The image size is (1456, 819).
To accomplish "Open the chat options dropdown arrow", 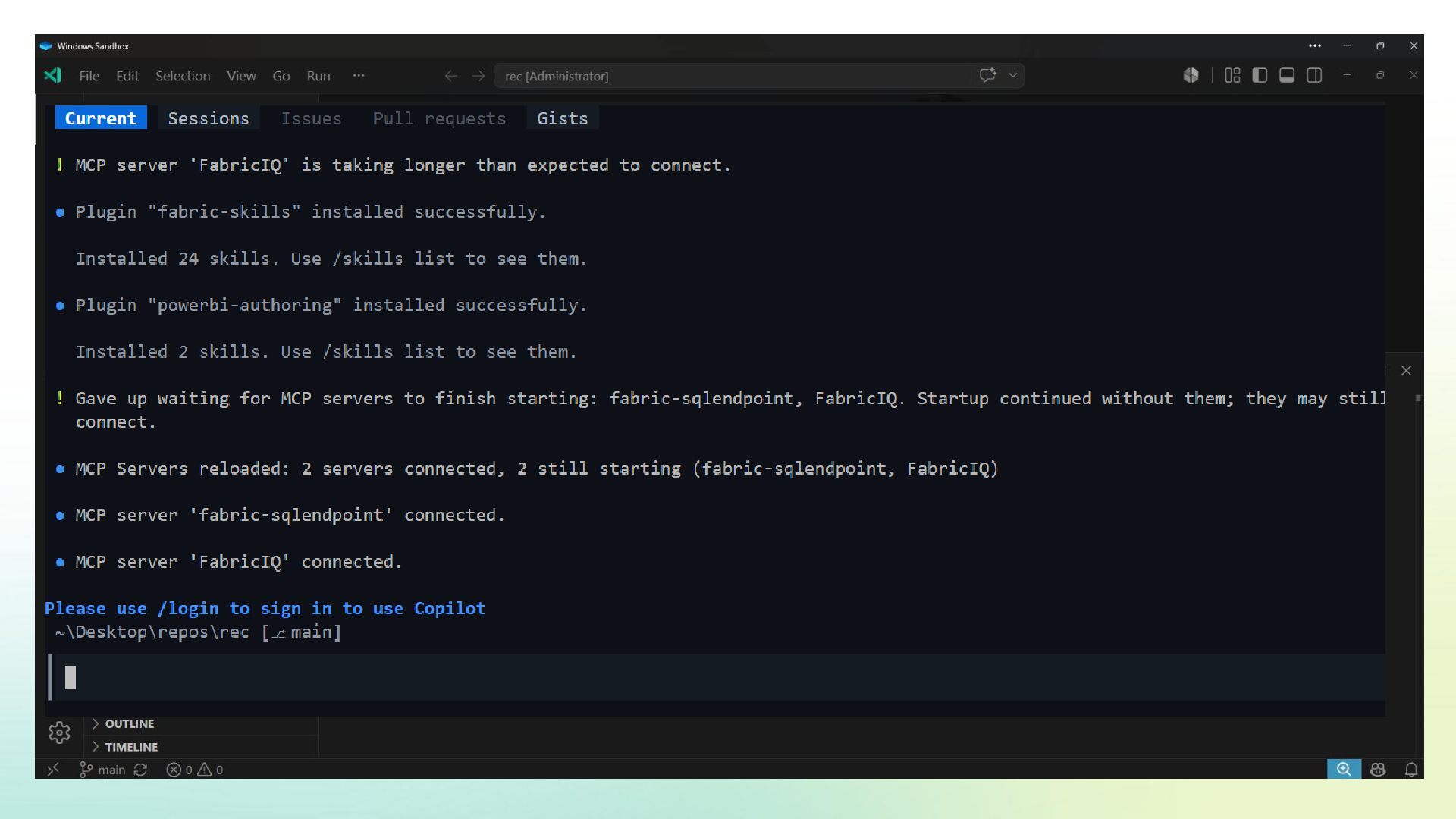I will [x=1012, y=75].
